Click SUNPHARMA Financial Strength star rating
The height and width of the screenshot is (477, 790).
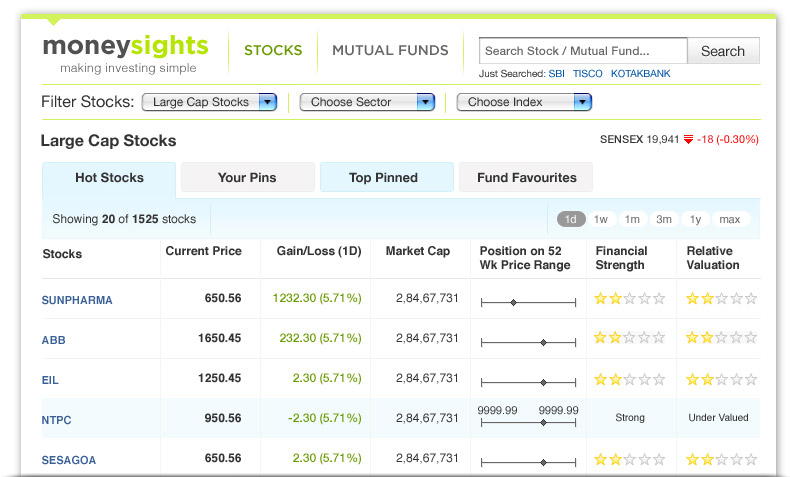pyautogui.click(x=630, y=299)
